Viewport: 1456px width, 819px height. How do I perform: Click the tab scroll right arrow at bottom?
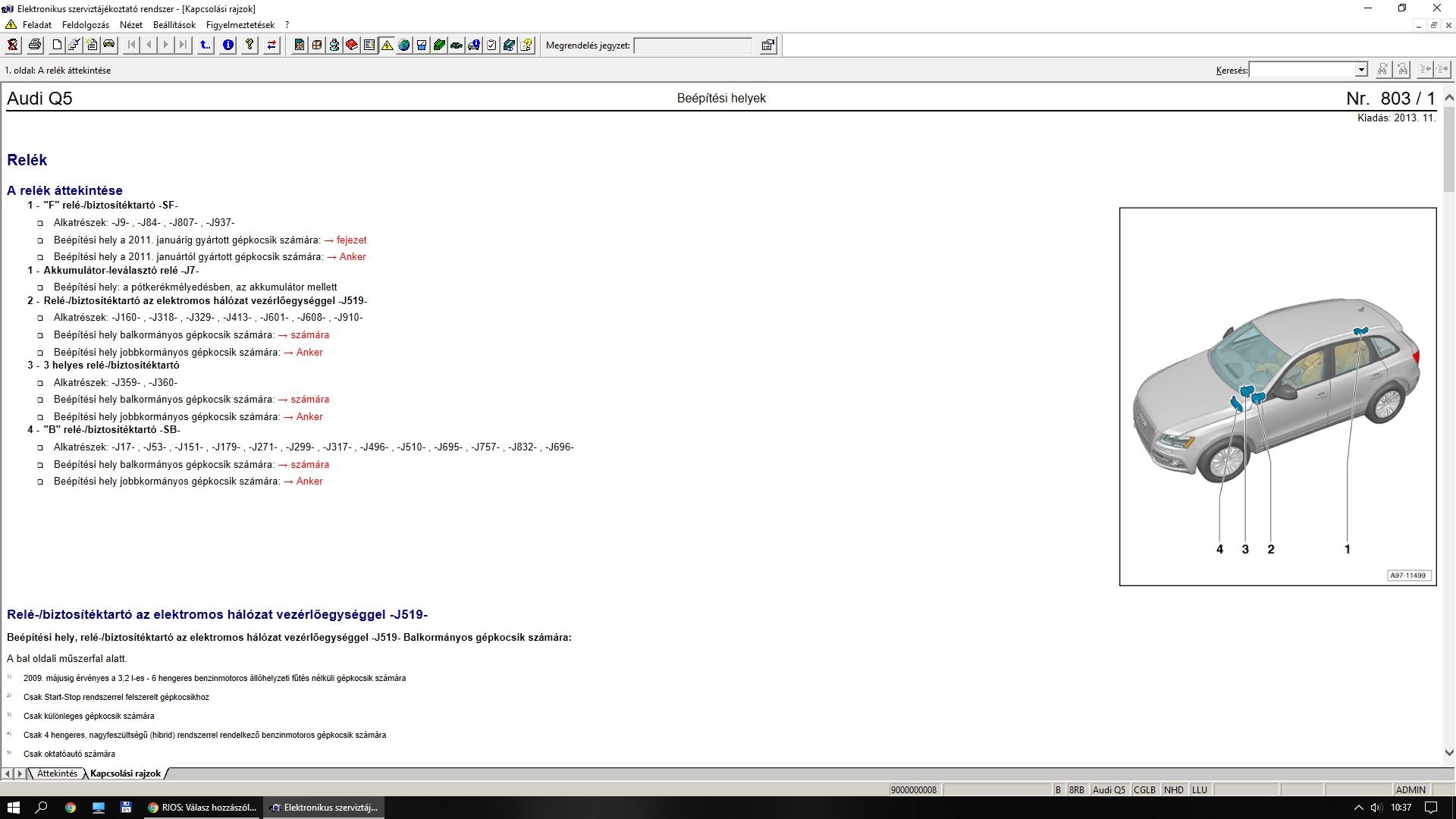[x=20, y=773]
